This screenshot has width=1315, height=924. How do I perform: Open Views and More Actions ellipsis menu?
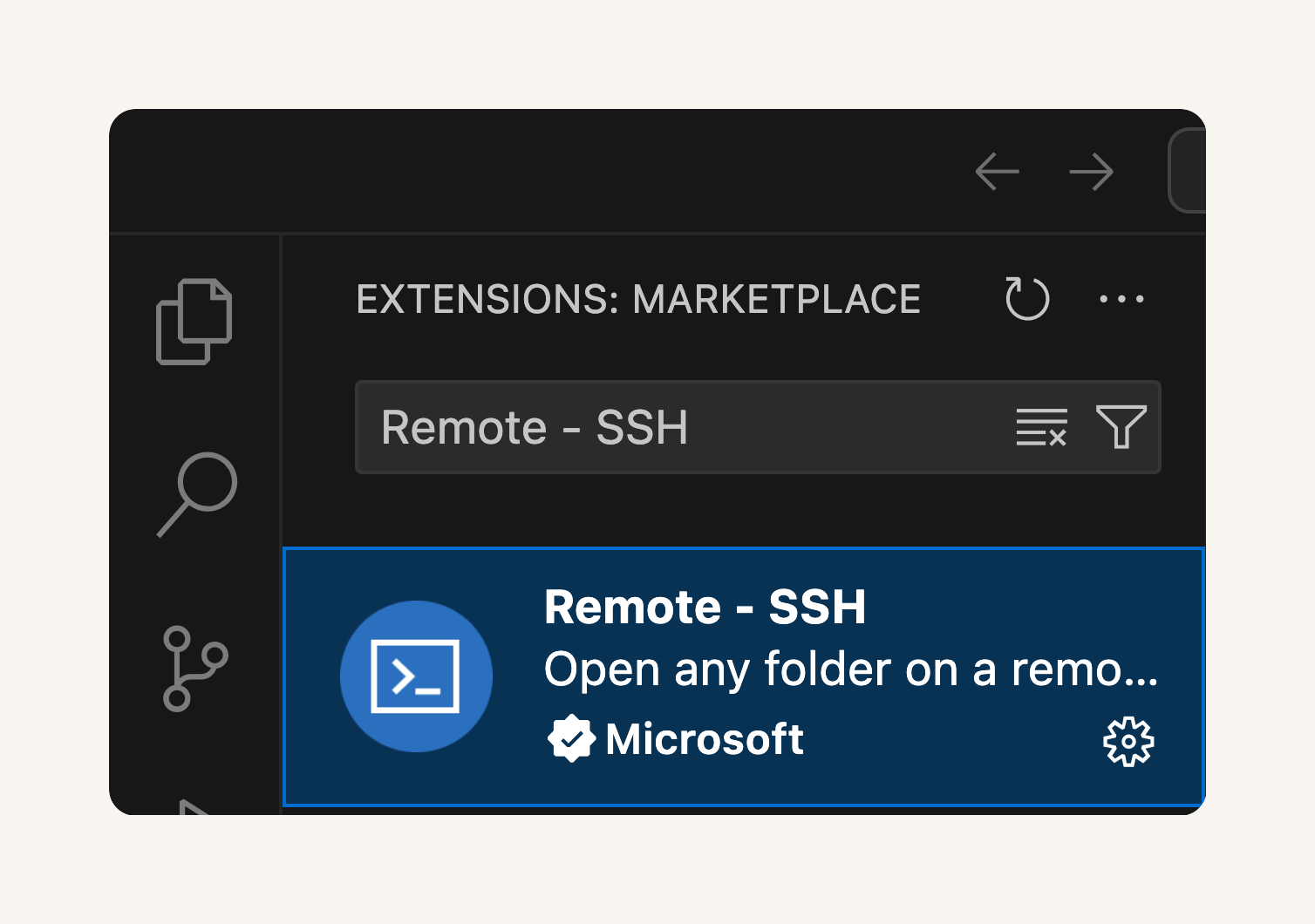tap(1121, 299)
